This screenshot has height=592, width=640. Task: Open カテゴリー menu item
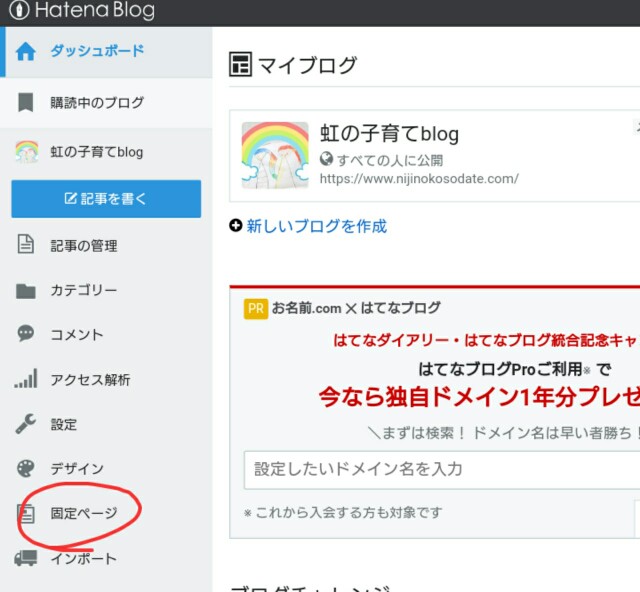click(84, 290)
